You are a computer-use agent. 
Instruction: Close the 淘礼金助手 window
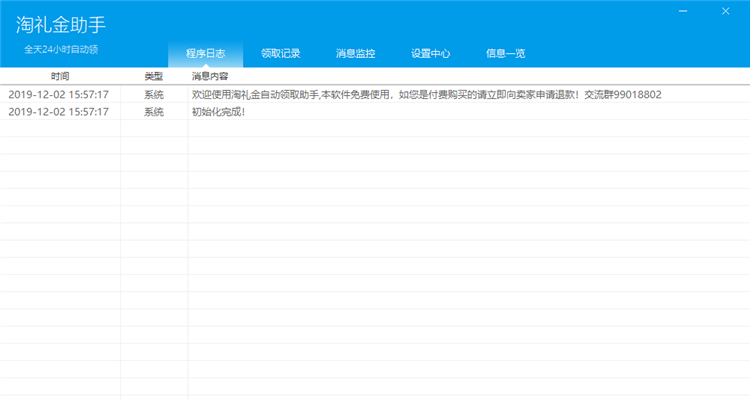pos(726,11)
